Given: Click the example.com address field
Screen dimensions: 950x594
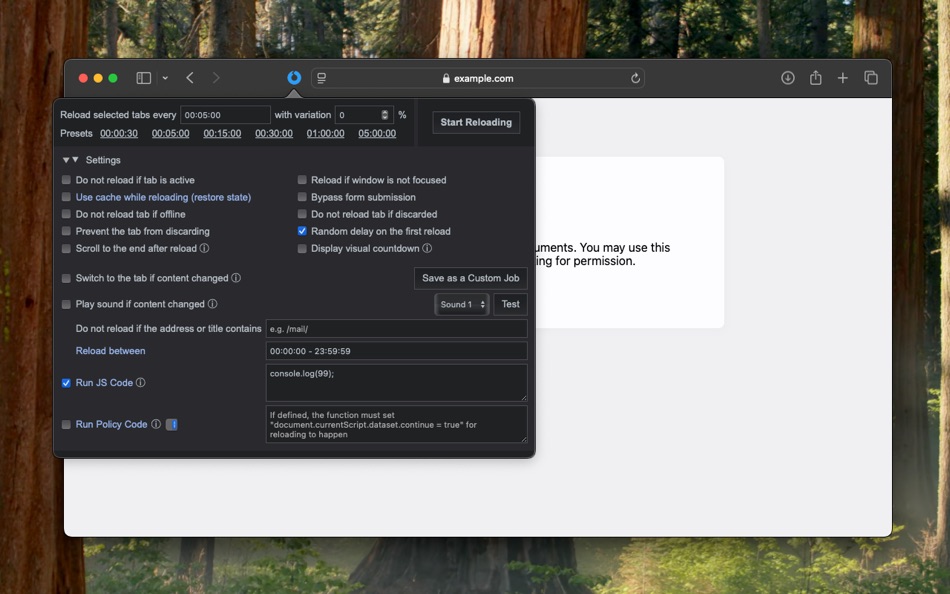Looking at the screenshot, I should click(x=477, y=78).
